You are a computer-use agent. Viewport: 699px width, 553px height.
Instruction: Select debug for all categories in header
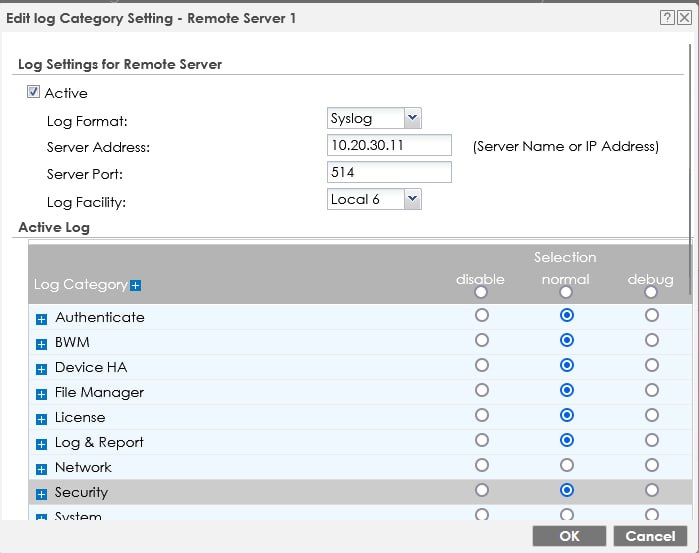652,293
